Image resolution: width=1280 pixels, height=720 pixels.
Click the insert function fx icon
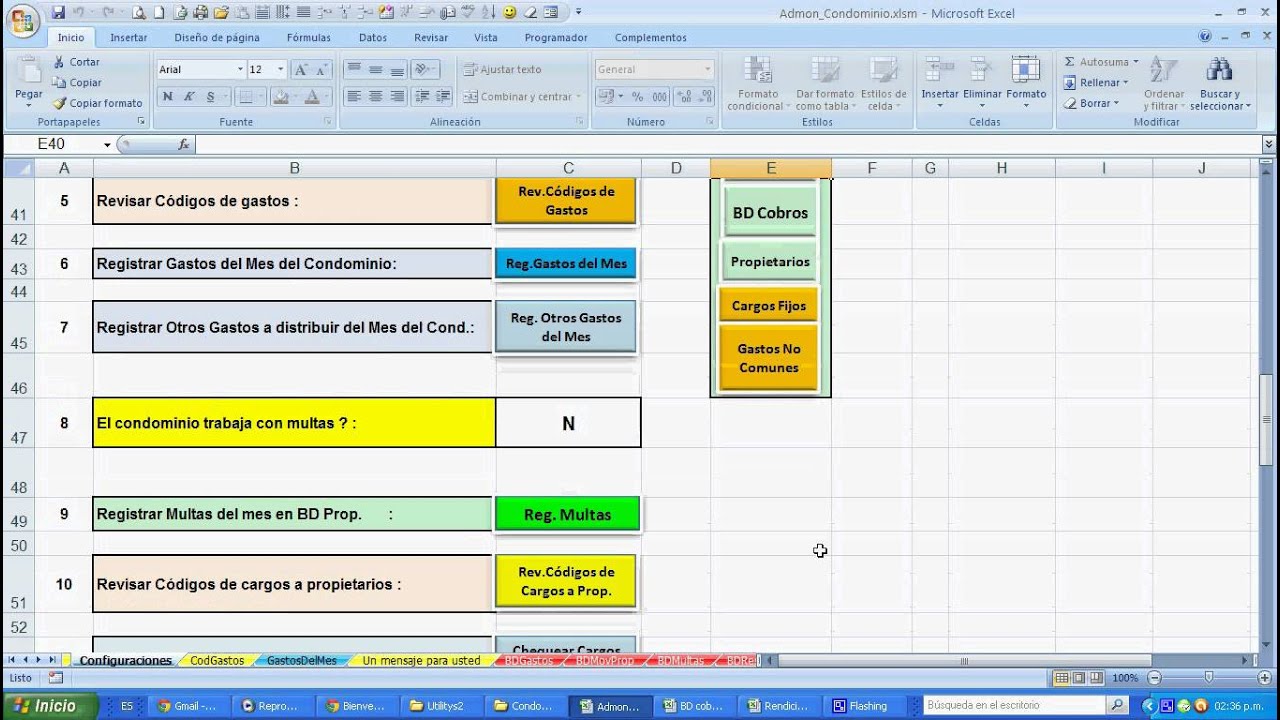184,145
